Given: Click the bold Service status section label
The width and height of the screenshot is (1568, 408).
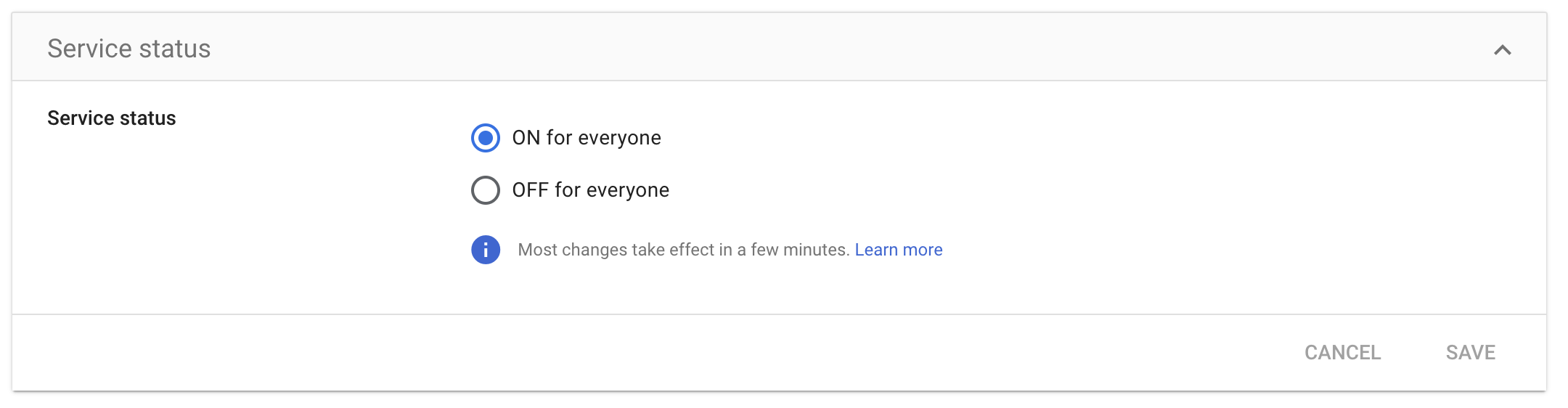Looking at the screenshot, I should pos(112,118).
